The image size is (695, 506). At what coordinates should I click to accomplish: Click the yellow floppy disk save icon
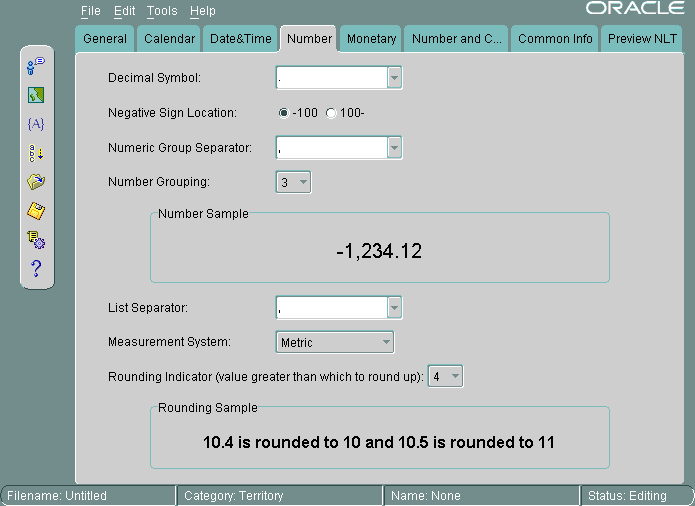pos(36,211)
